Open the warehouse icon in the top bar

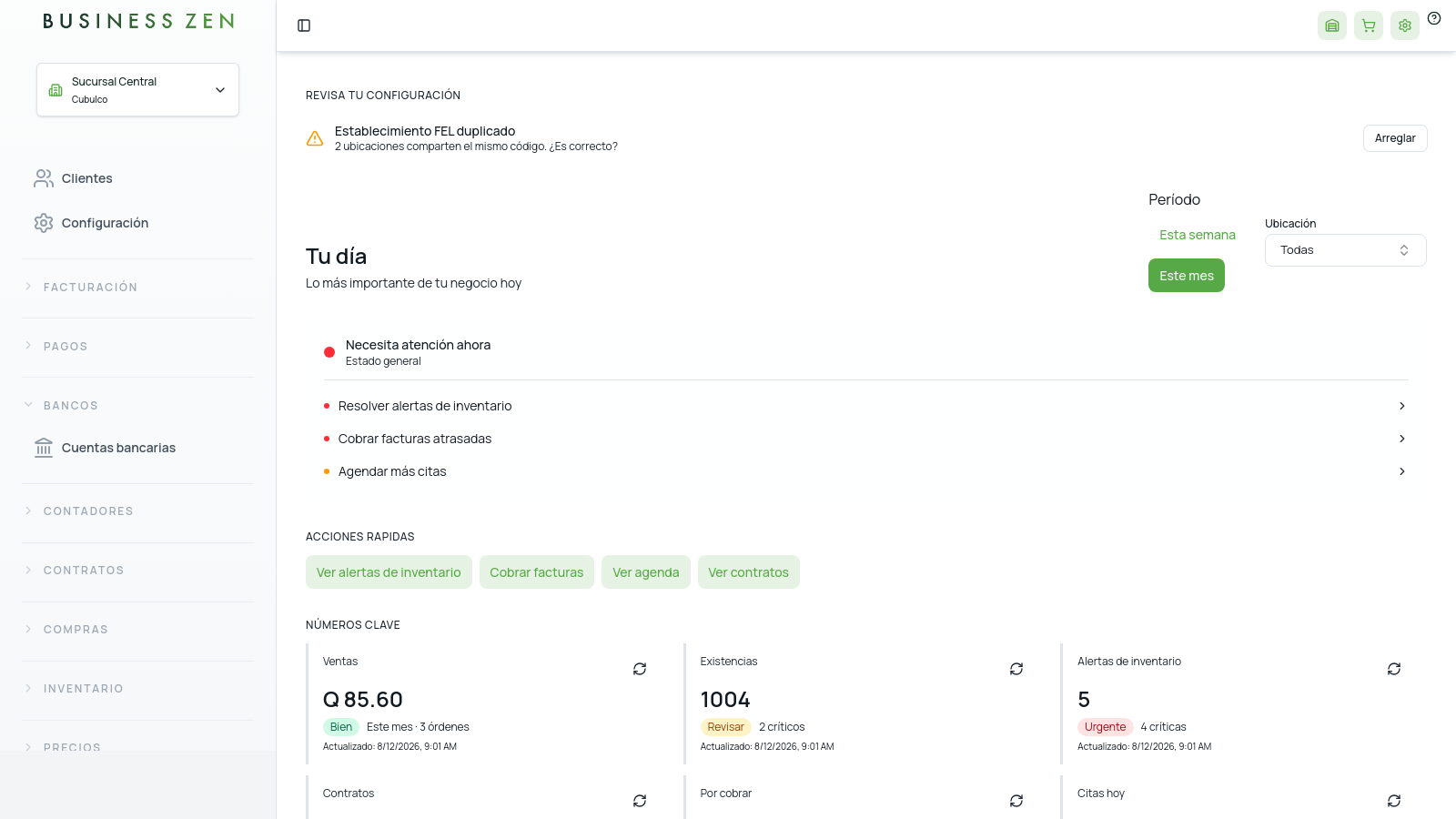point(1332,25)
